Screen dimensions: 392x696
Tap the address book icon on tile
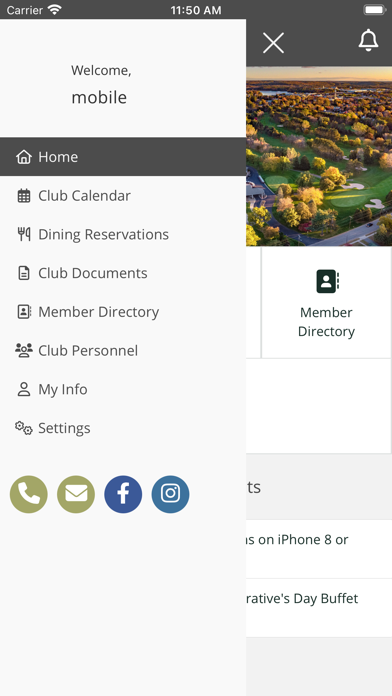tap(328, 281)
